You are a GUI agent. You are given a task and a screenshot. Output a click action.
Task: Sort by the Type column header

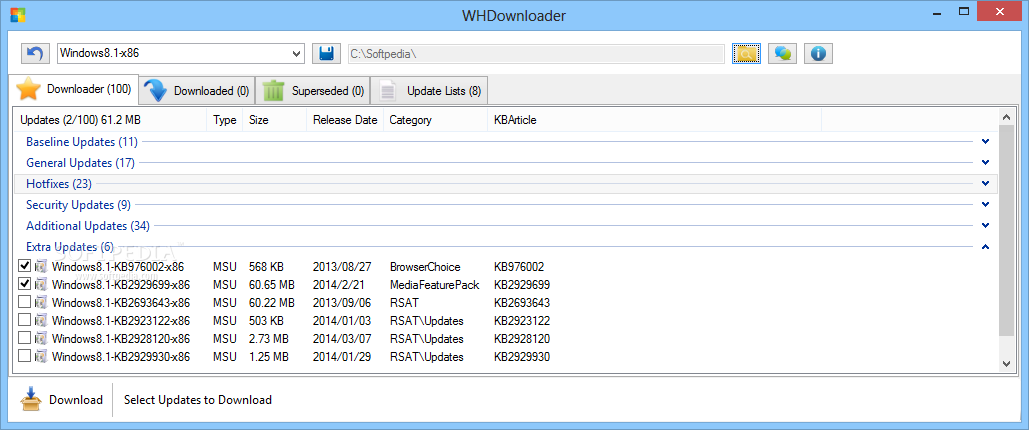click(x=224, y=120)
